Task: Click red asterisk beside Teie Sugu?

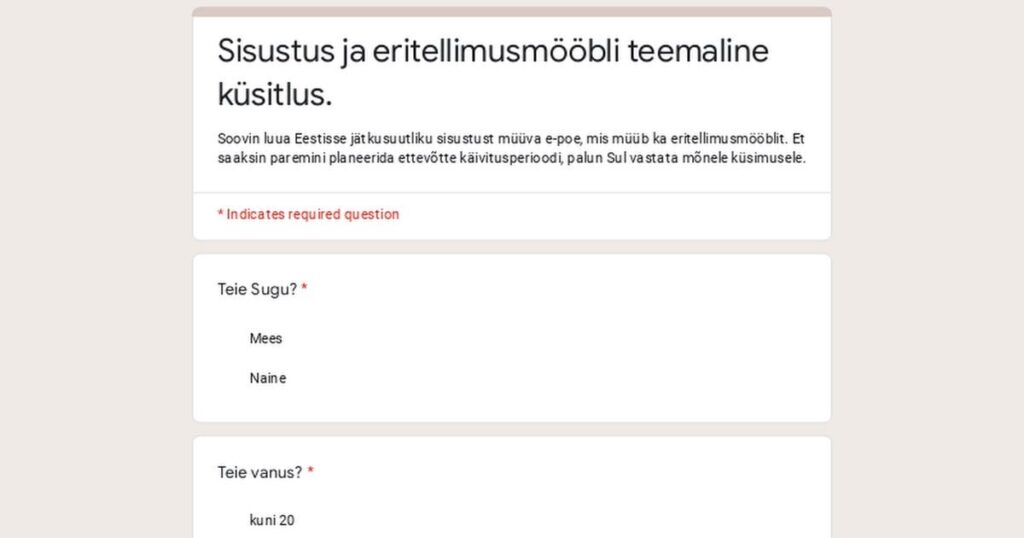Action: coord(304,288)
